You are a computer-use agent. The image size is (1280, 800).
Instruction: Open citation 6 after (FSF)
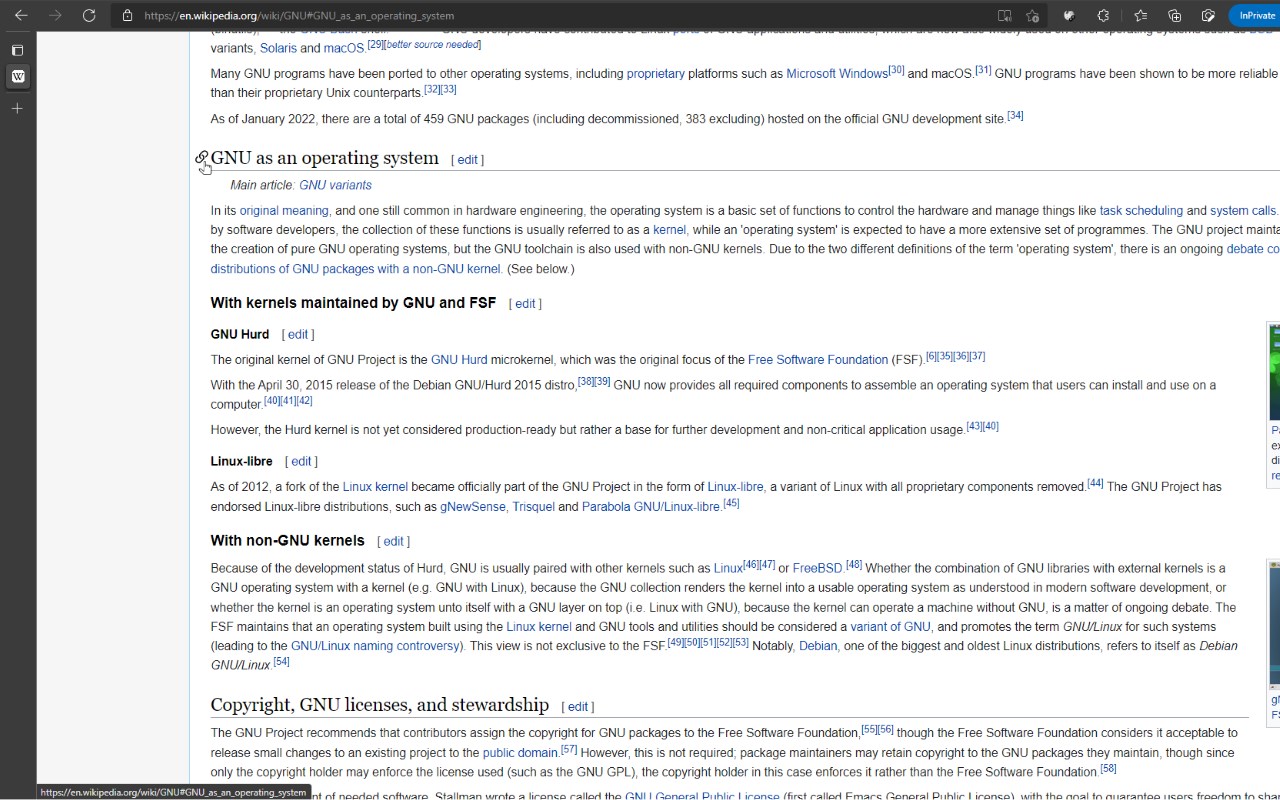931,356
